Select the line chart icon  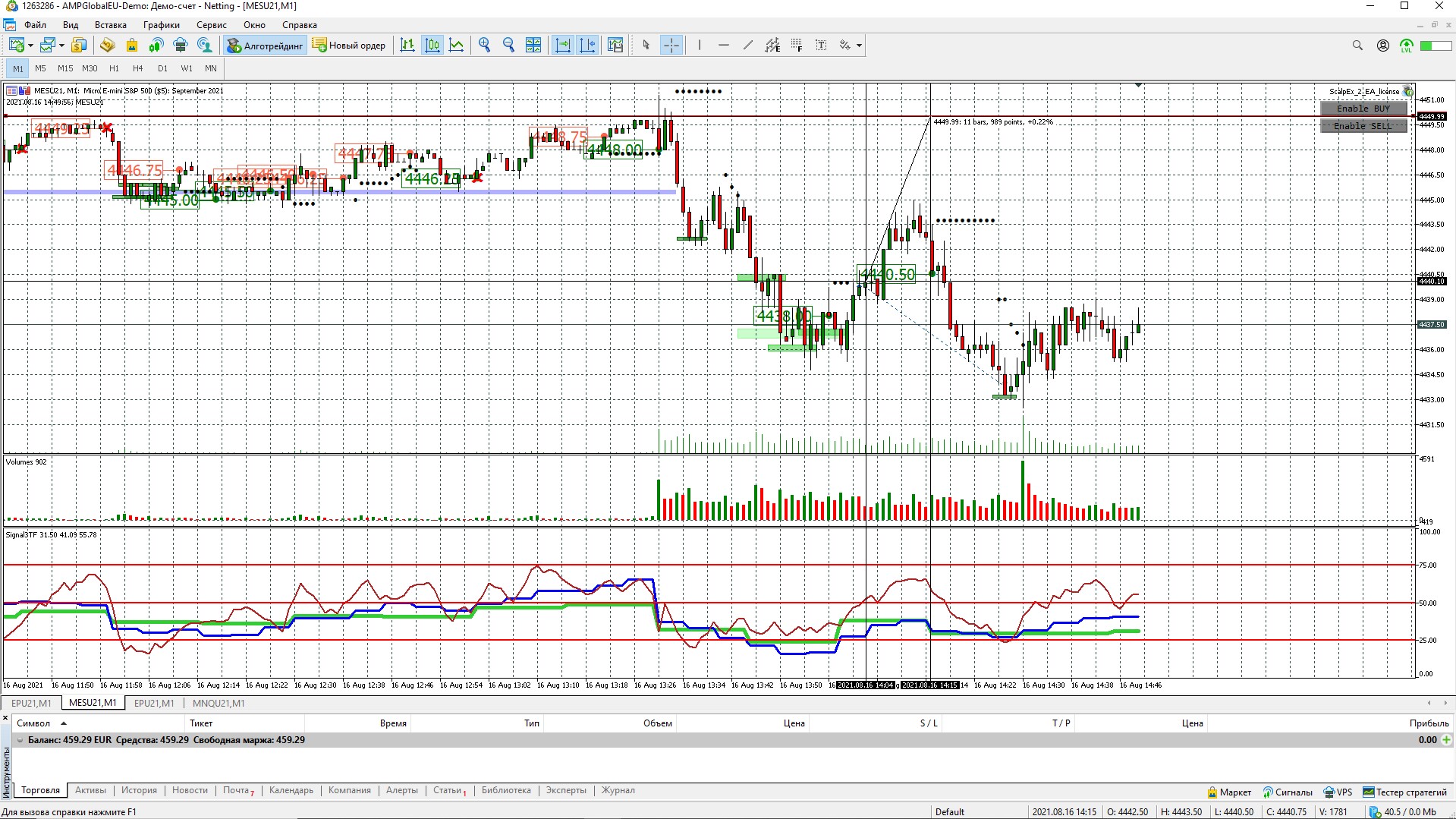pos(456,46)
